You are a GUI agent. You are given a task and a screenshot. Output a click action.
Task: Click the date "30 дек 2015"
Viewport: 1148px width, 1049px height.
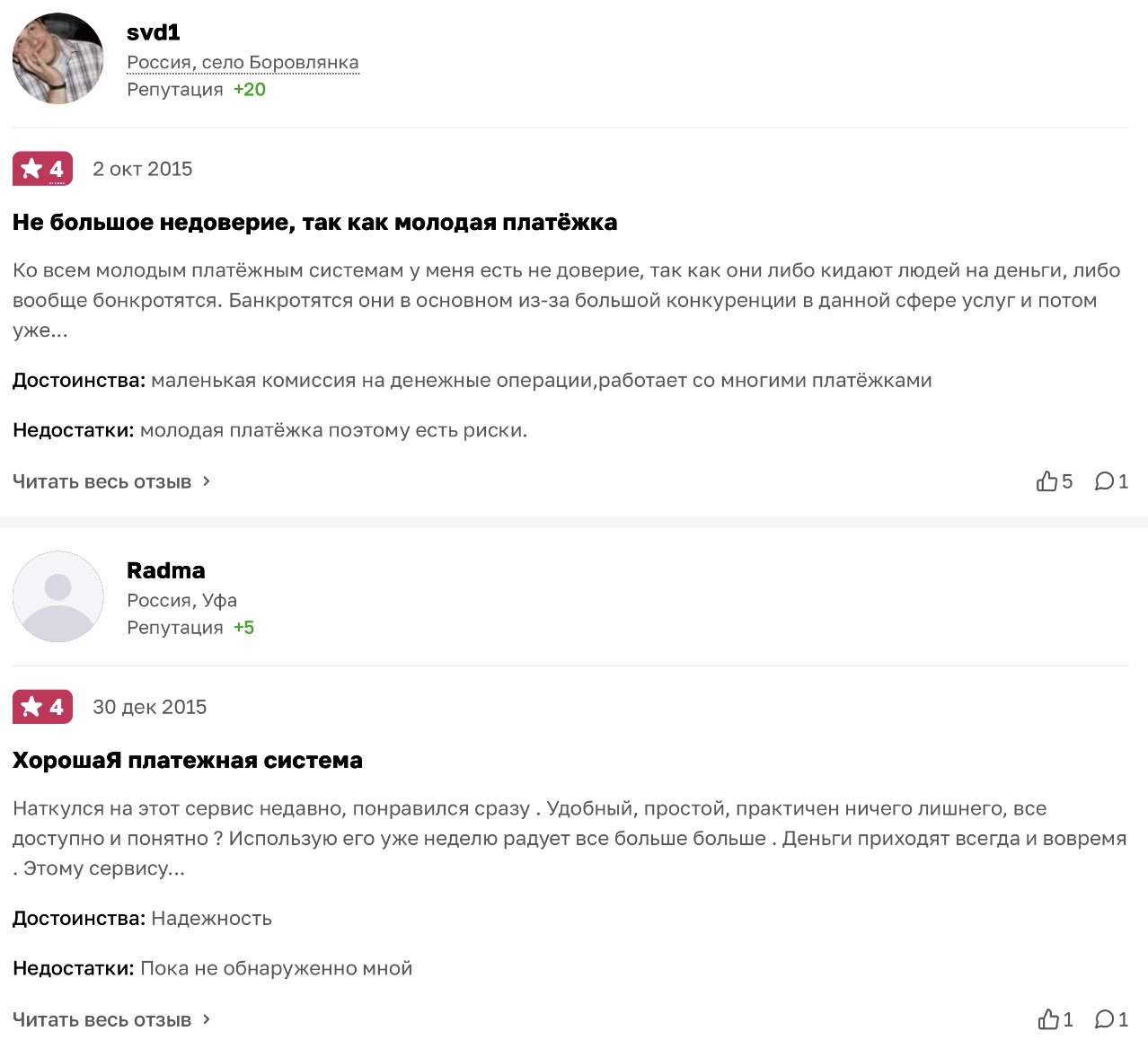point(150,707)
